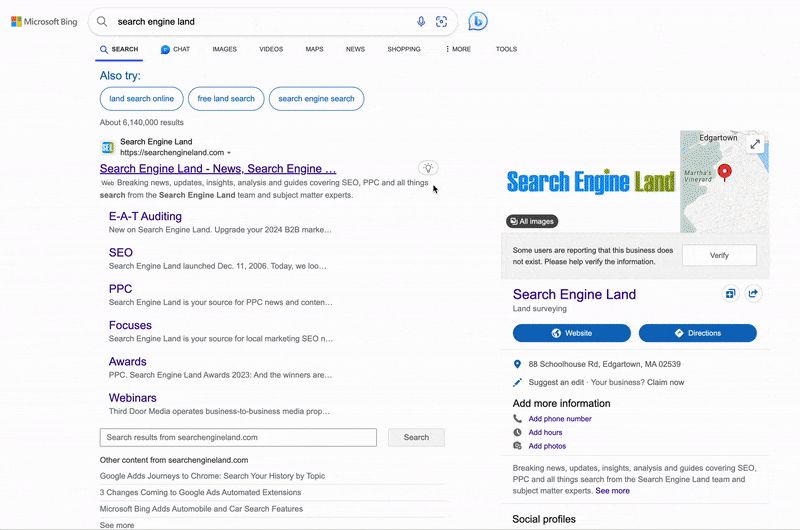Click the 'Land surveying' category text

pyautogui.click(x=540, y=309)
